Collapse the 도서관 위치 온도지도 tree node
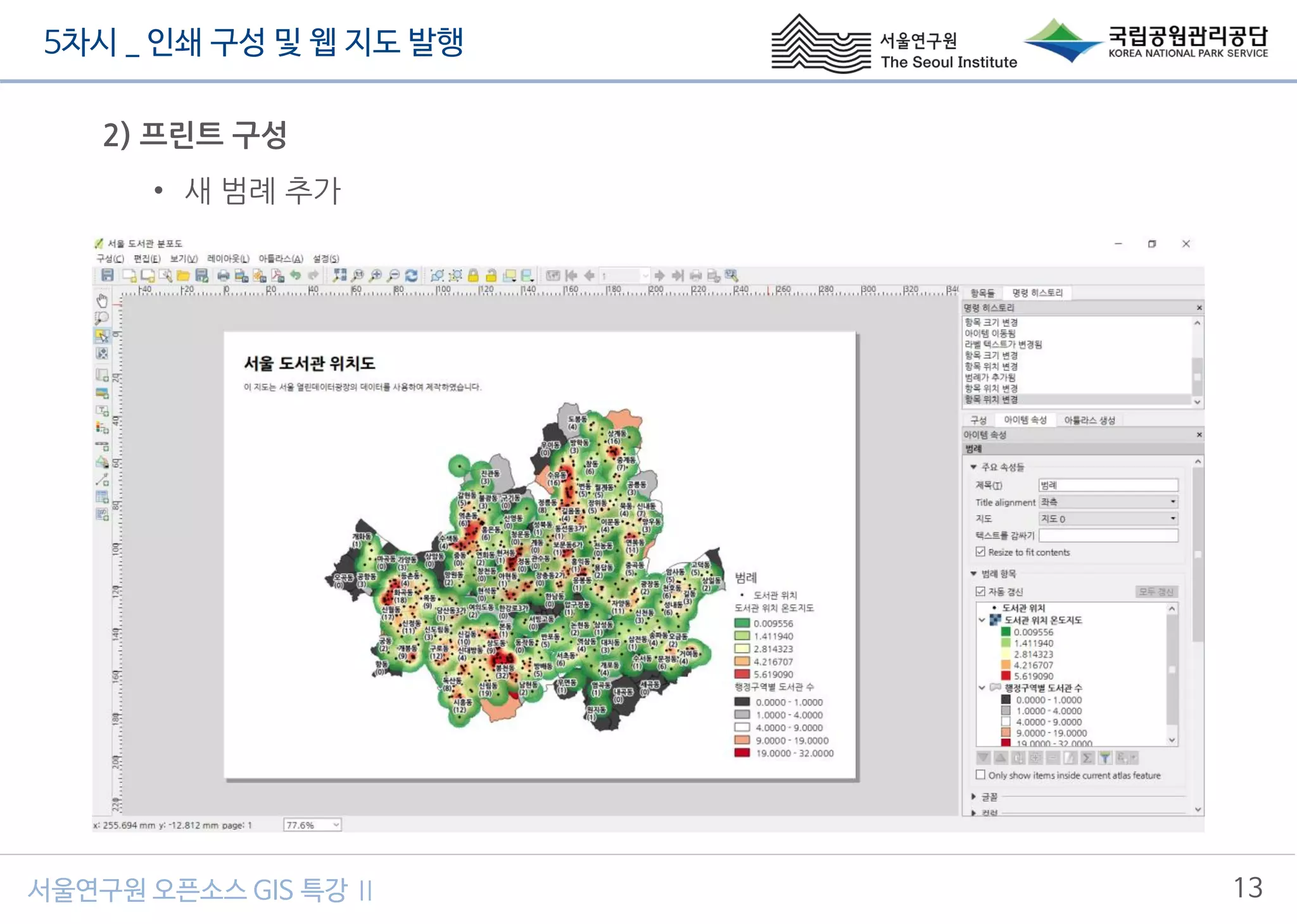This screenshot has height=924, width=1297. 982,620
